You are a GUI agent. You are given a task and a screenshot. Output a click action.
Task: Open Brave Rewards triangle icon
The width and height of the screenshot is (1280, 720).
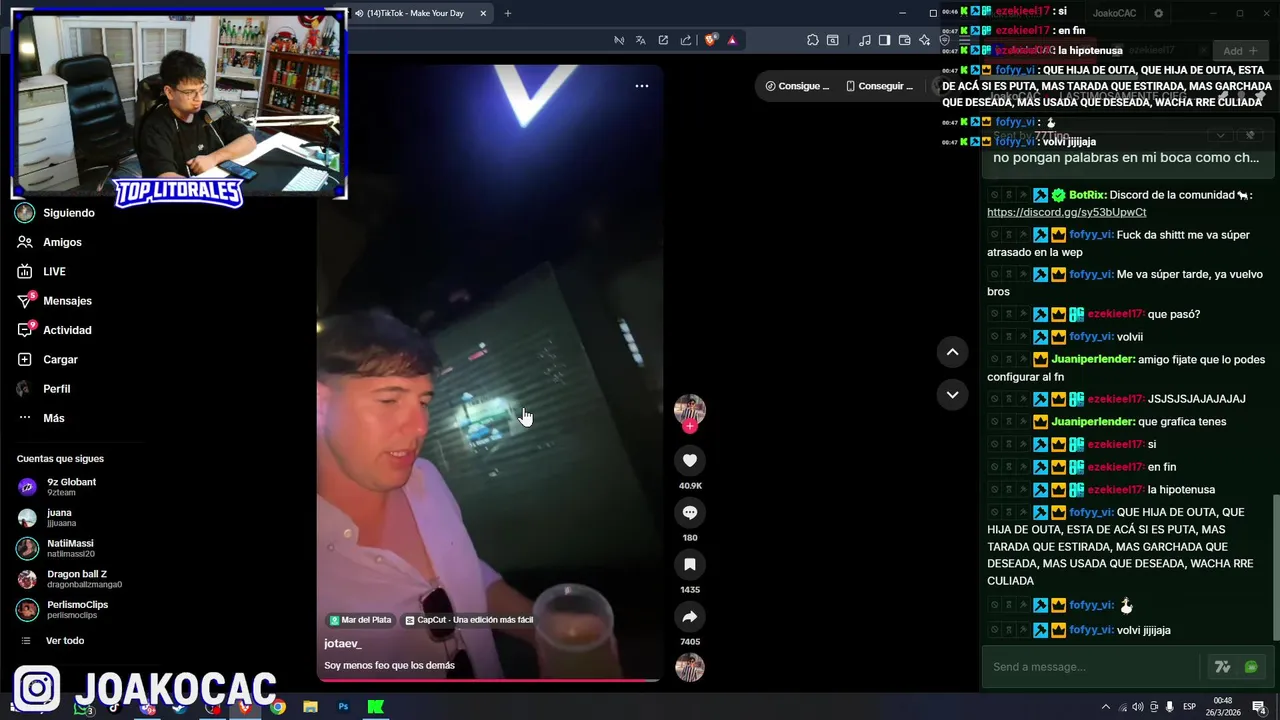tap(732, 40)
